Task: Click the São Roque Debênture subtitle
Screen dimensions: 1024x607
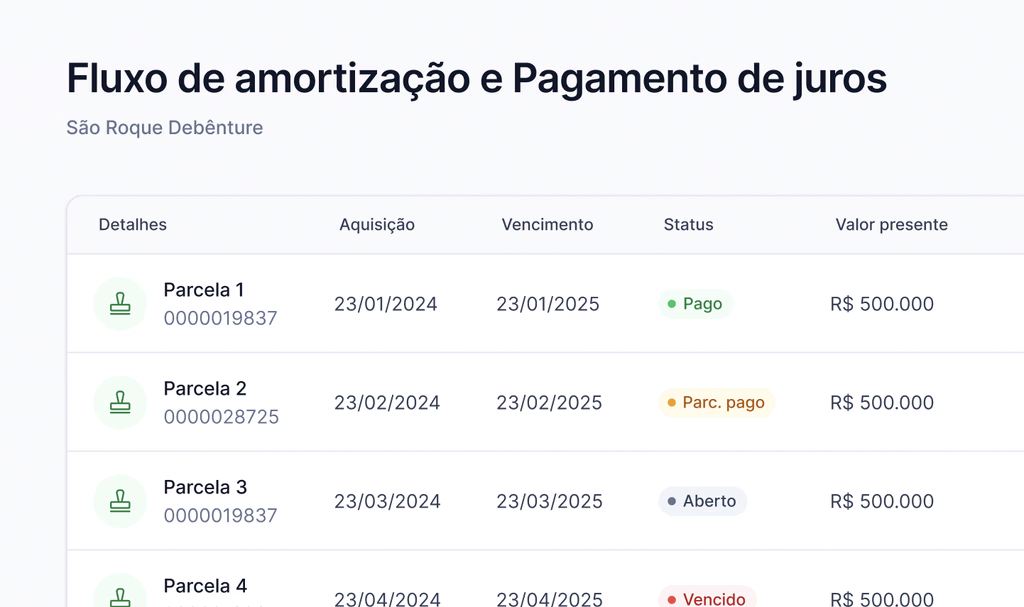Action: [165, 128]
